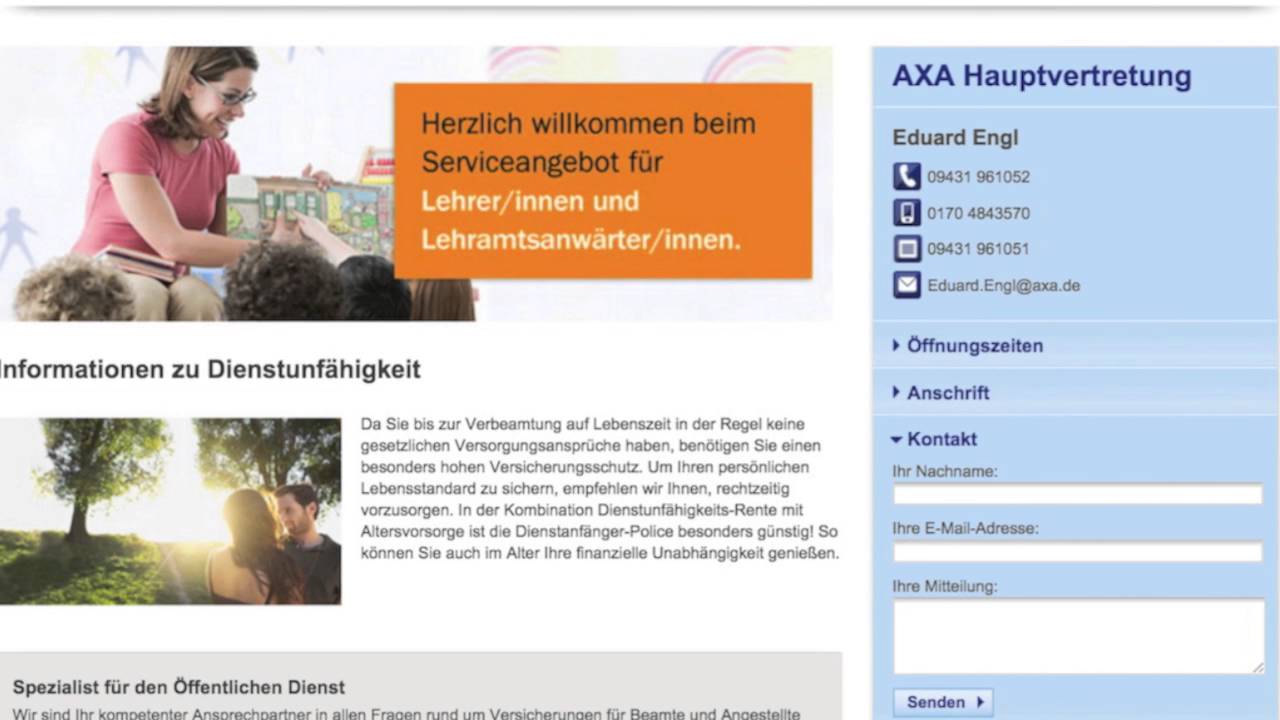
Task: Click the envelope email icon
Action: tap(906, 285)
